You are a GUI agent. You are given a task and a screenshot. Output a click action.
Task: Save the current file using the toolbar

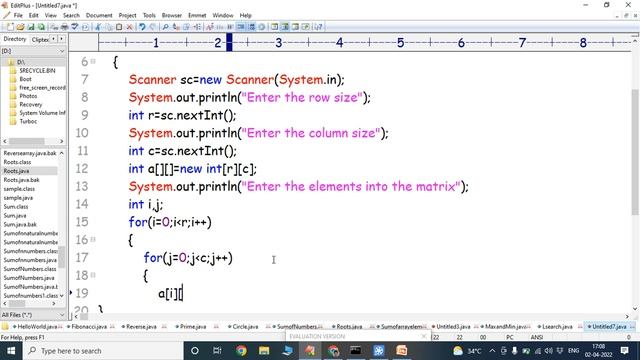31,27
